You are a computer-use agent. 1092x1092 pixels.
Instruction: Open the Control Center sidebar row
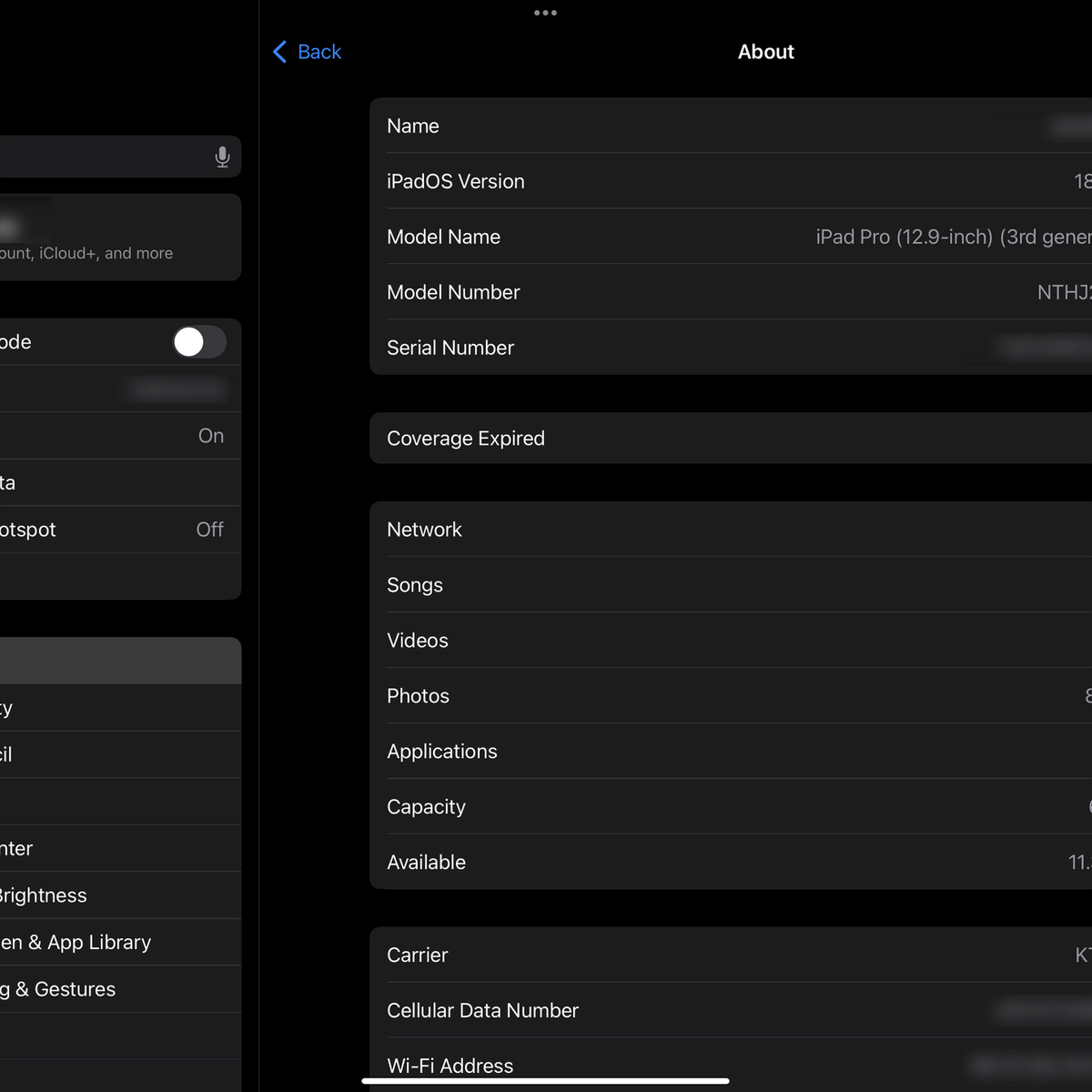(x=120, y=848)
